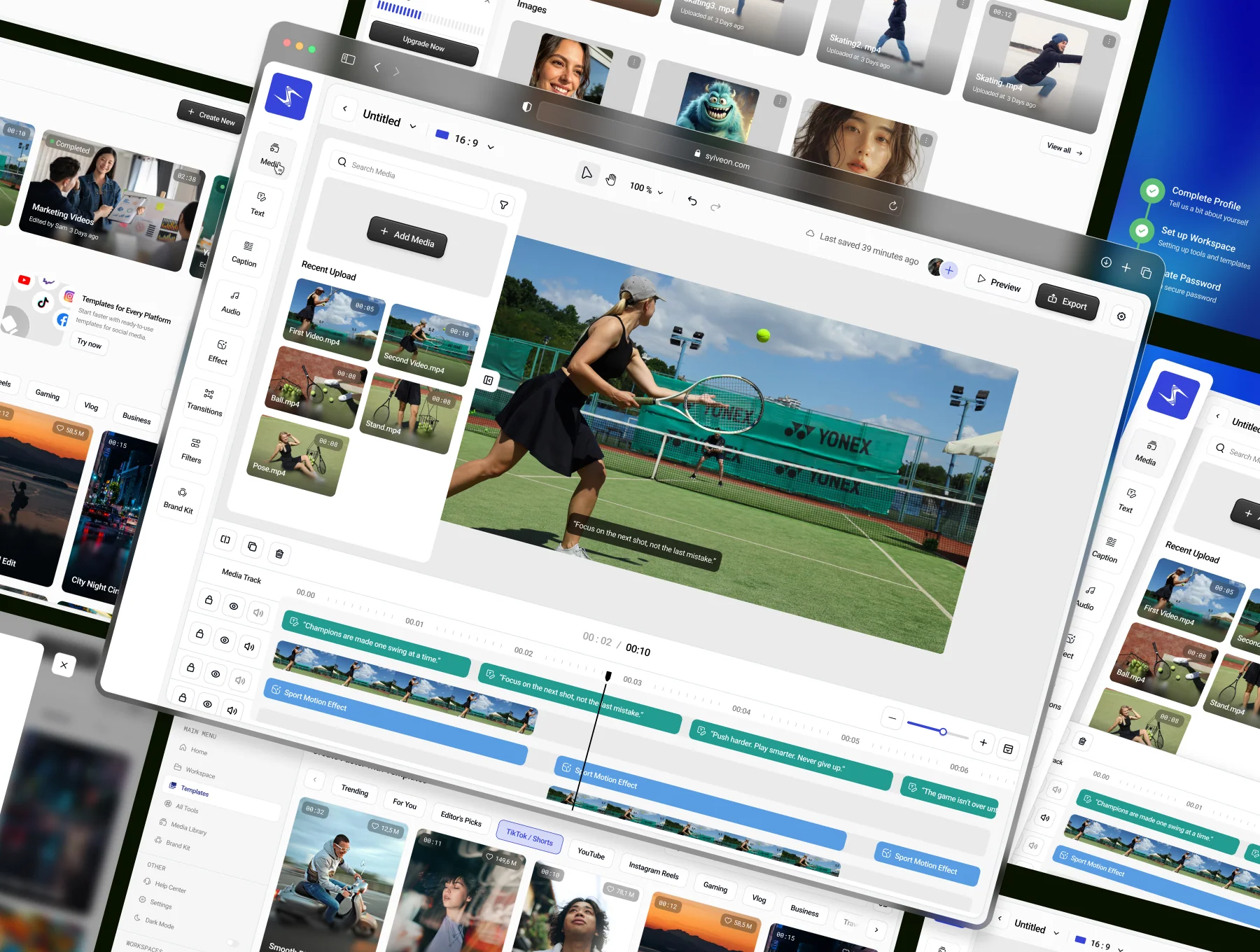
Task: Open the options menu on the Skating.mp4 card
Action: [1109, 41]
